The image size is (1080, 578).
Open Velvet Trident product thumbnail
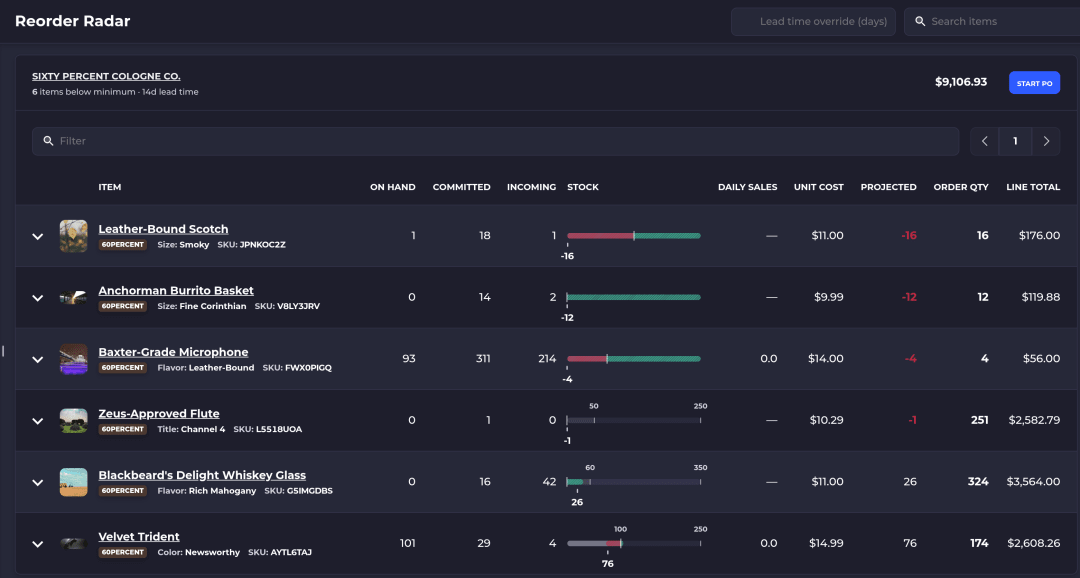pos(74,544)
